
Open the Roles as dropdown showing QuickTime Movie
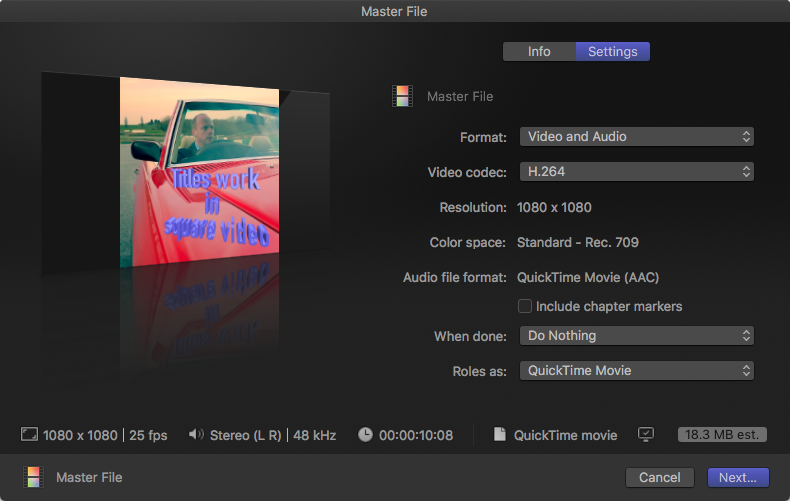click(x=637, y=370)
